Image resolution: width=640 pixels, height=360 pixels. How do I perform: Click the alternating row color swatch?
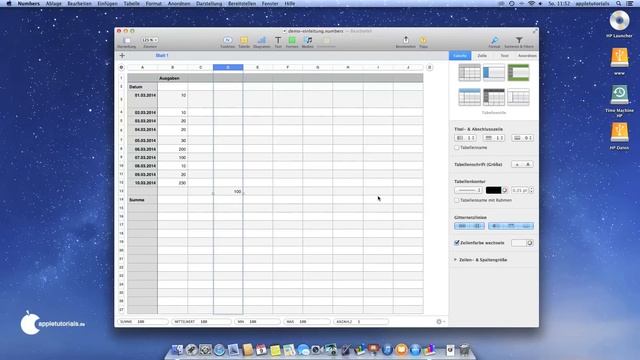(x=519, y=243)
